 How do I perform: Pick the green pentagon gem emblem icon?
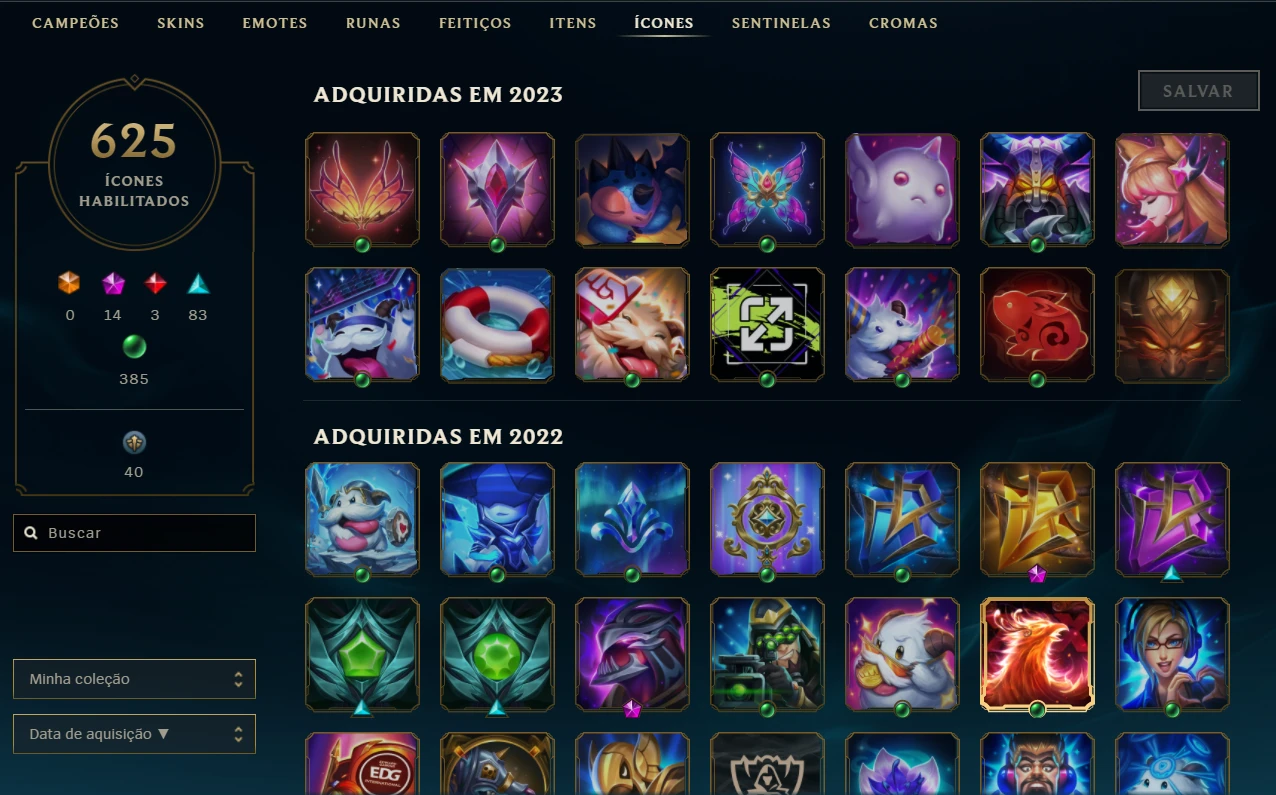point(362,654)
